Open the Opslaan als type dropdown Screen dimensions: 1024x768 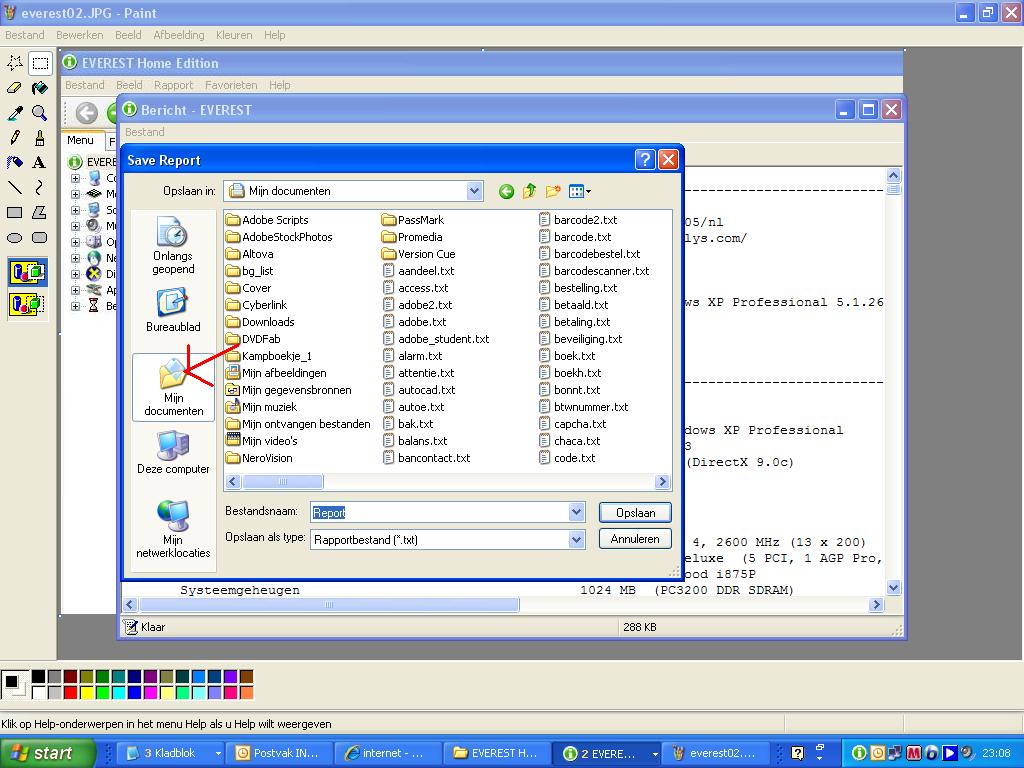[x=576, y=539]
